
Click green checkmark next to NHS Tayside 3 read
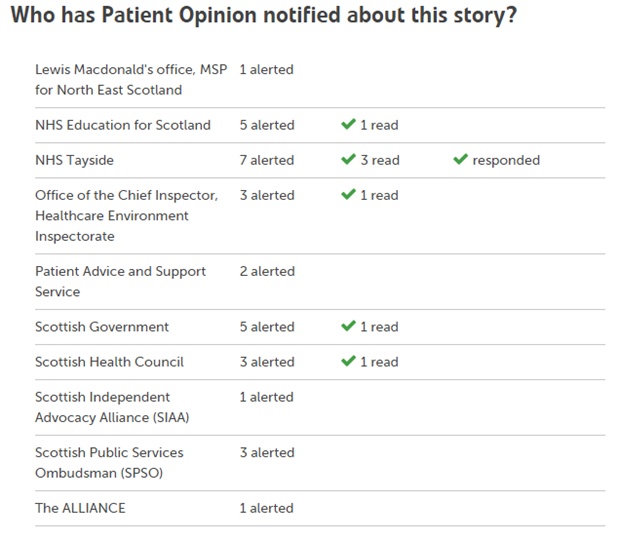point(348,159)
